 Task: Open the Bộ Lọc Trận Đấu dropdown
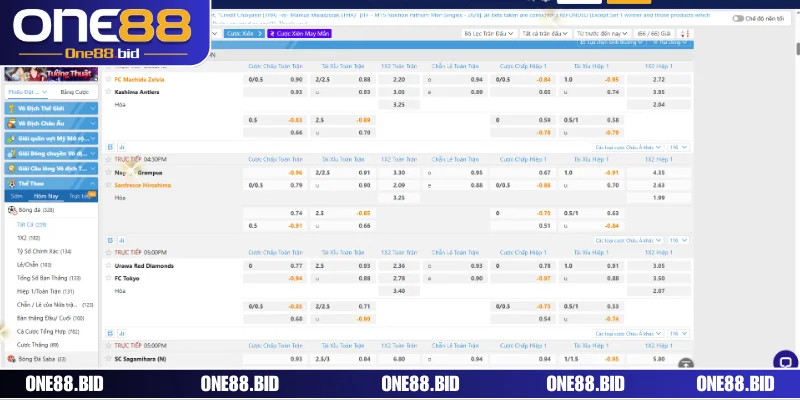pos(487,34)
